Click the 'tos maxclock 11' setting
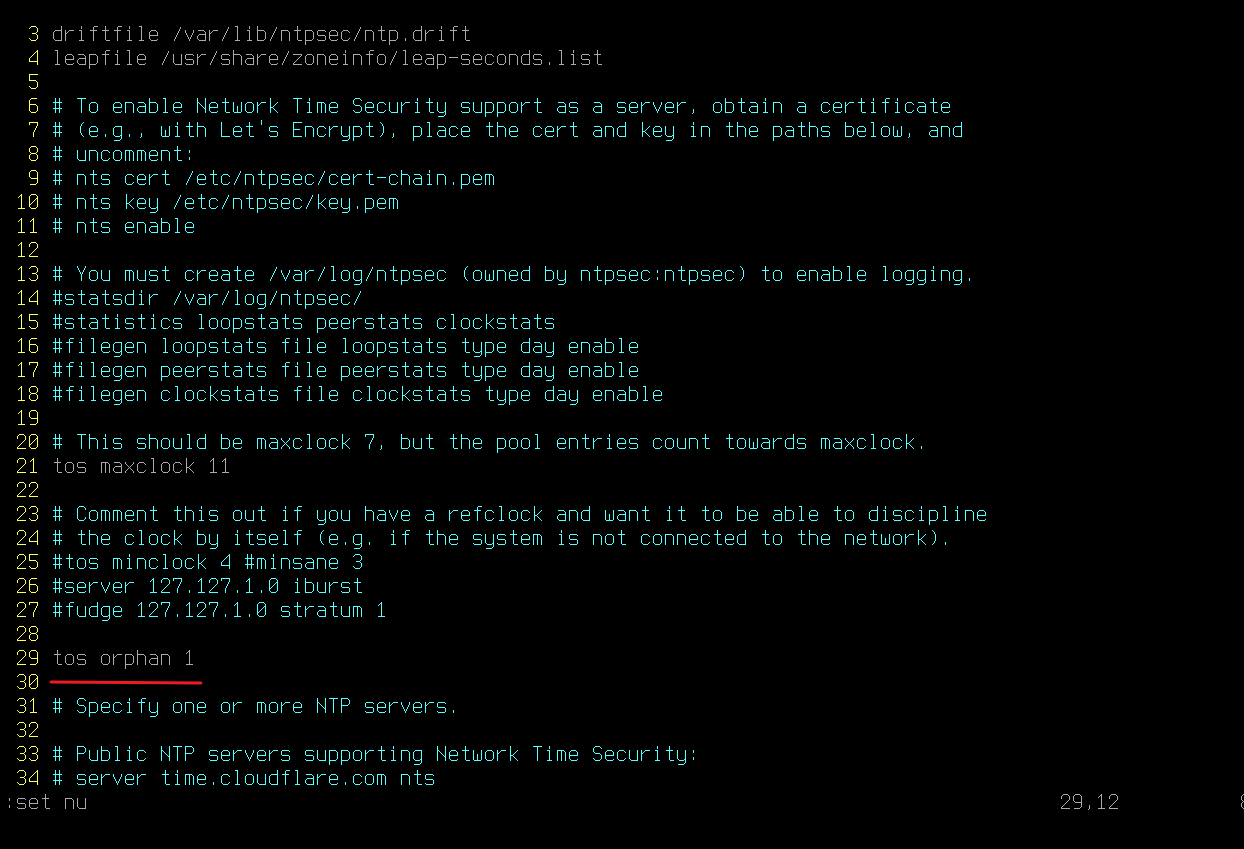Viewport: 1244px width, 849px height. coord(141,466)
